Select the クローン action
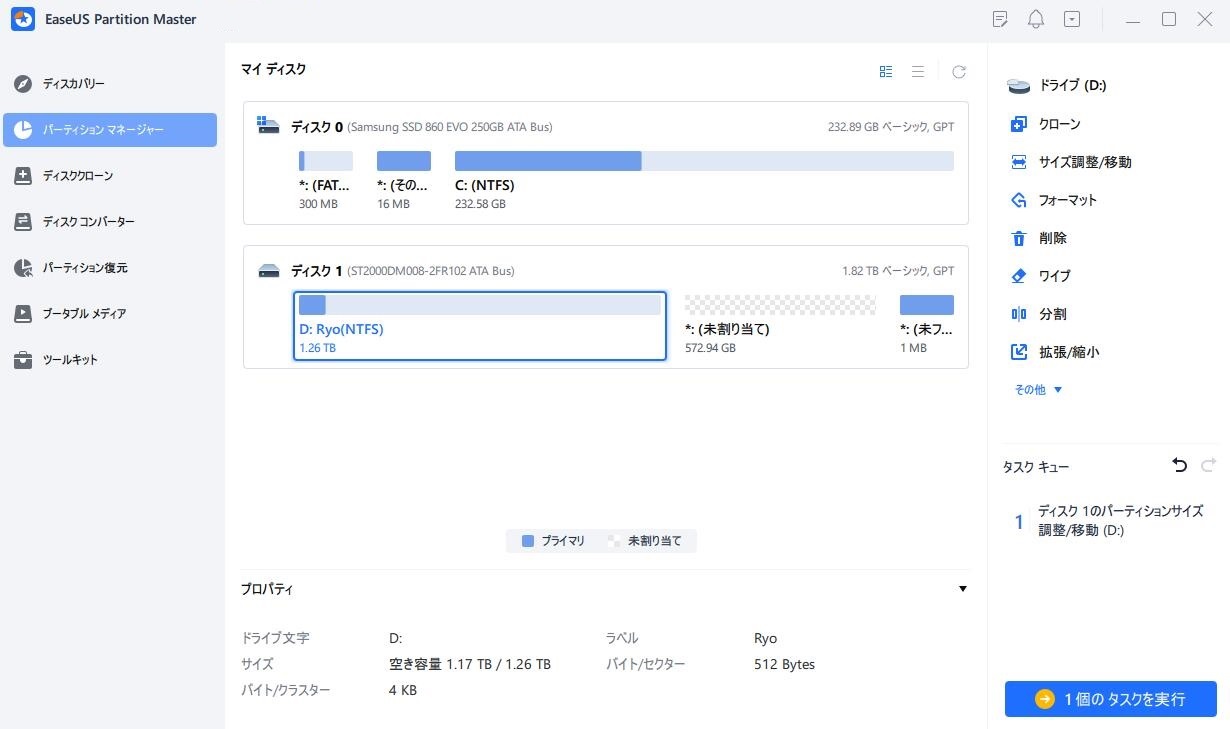The image size is (1230, 729). [x=1058, y=124]
